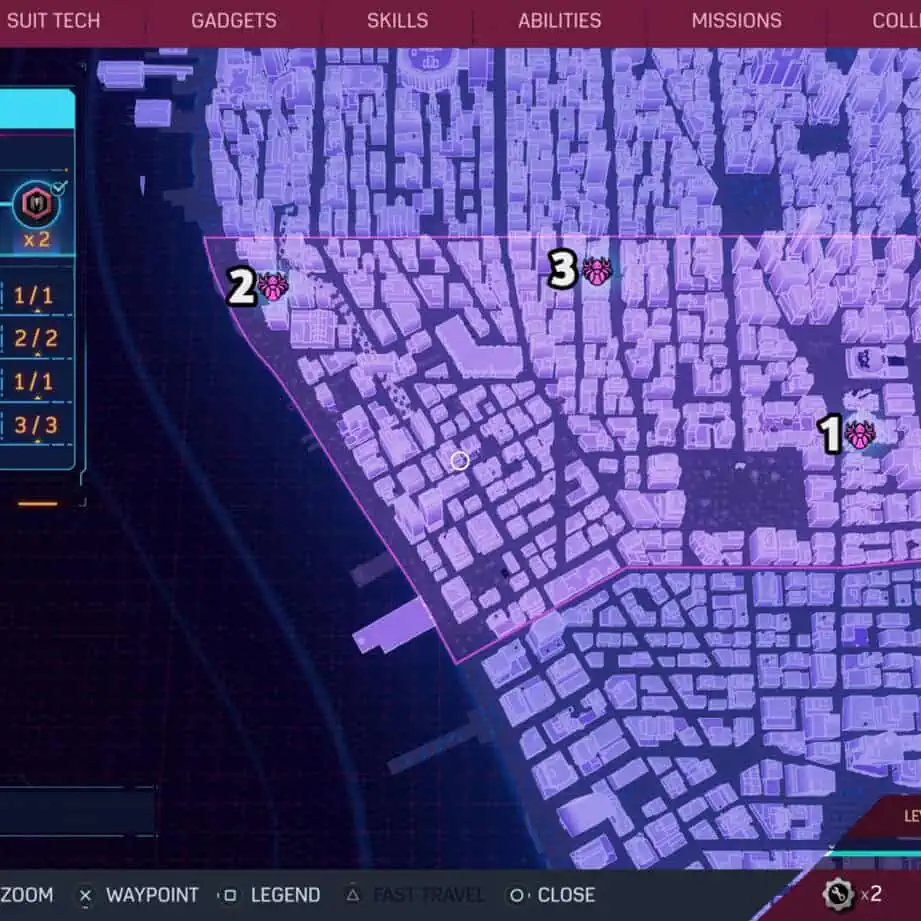Click the small icon above spider marker 1
Viewport: 921px width, 921px height.
point(866,359)
